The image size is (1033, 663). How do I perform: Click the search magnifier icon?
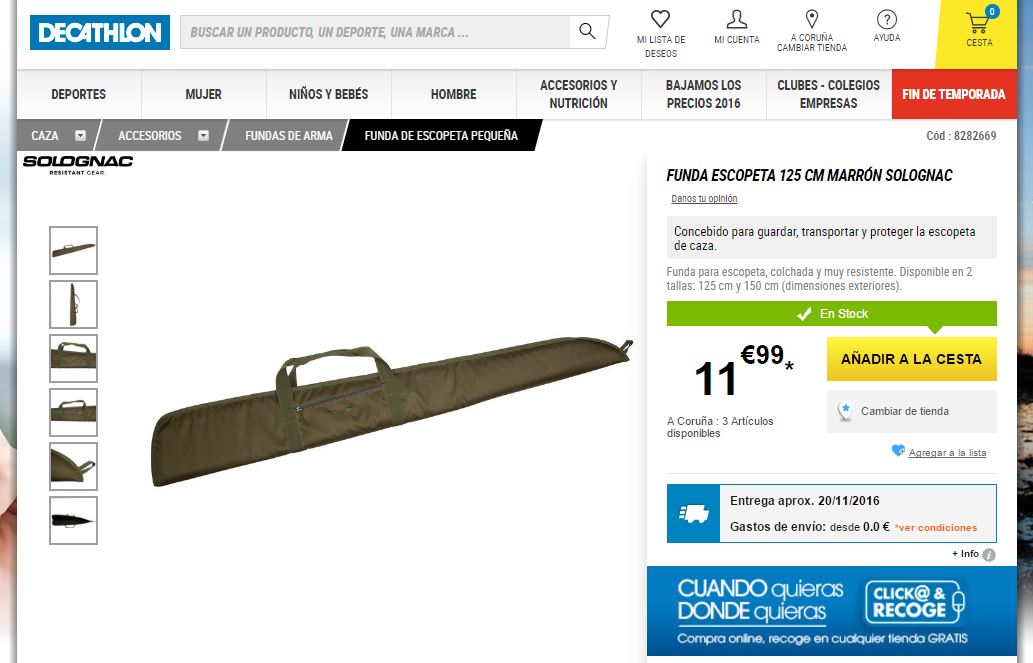pyautogui.click(x=587, y=31)
